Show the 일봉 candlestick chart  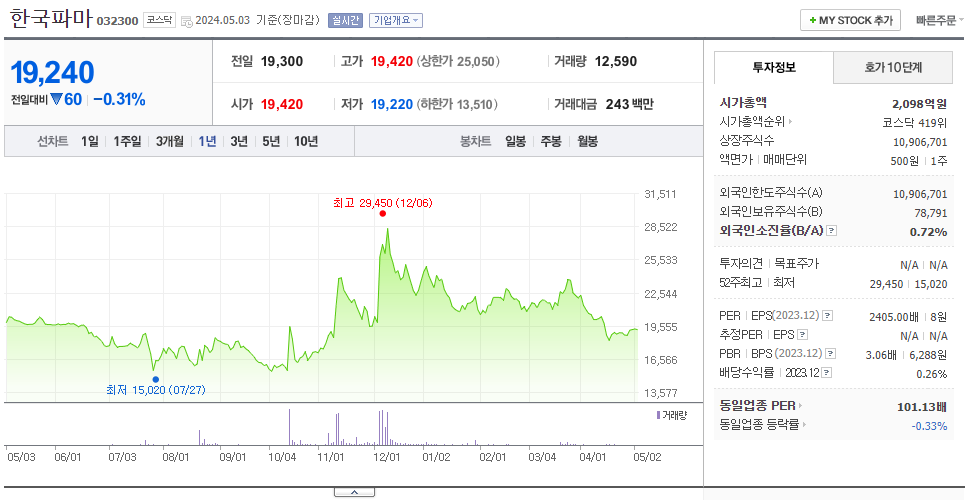515,141
